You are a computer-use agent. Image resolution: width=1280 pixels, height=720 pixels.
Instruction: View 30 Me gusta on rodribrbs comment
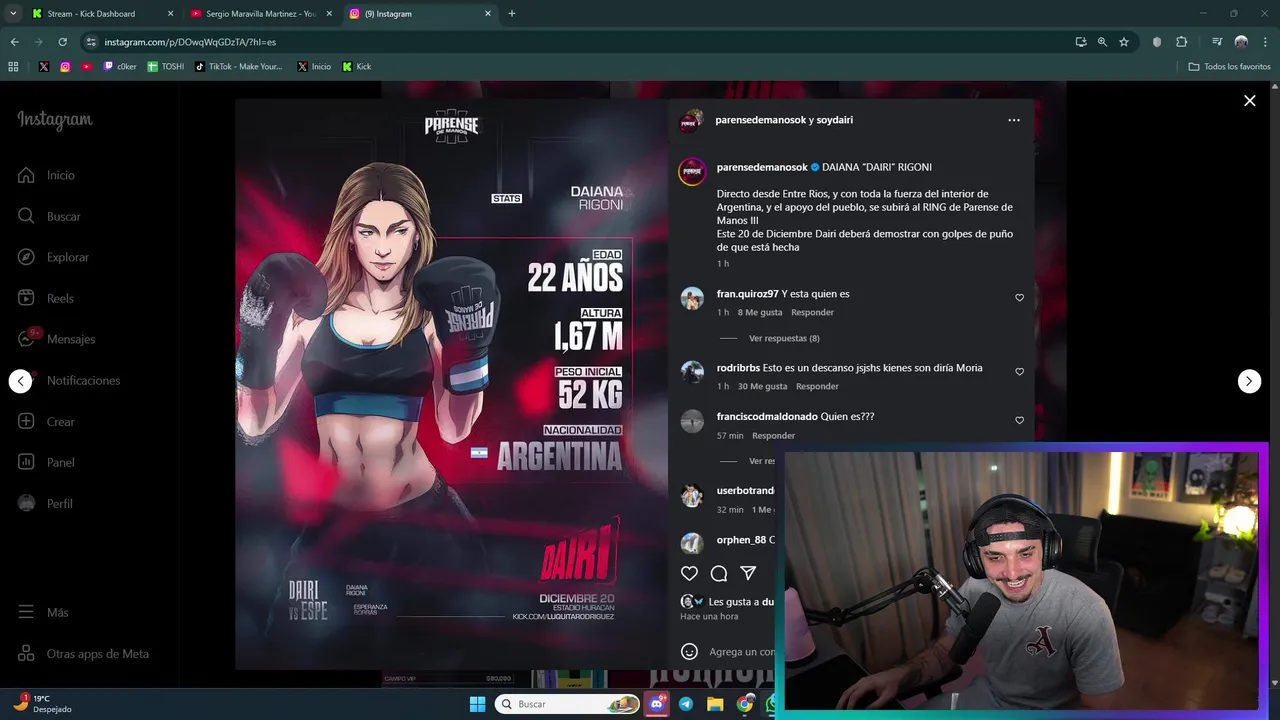(762, 386)
